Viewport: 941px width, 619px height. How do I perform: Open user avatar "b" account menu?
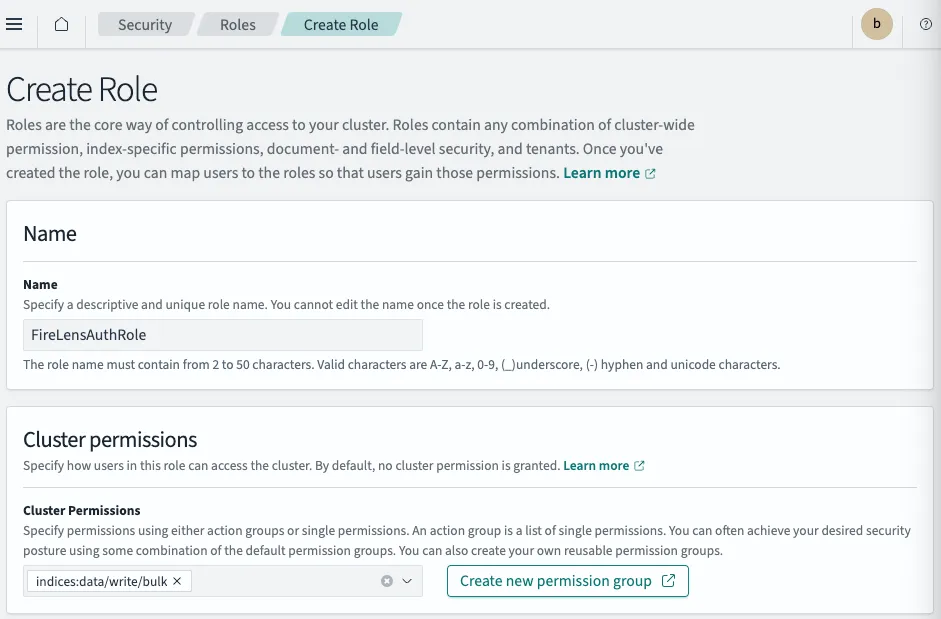point(877,24)
